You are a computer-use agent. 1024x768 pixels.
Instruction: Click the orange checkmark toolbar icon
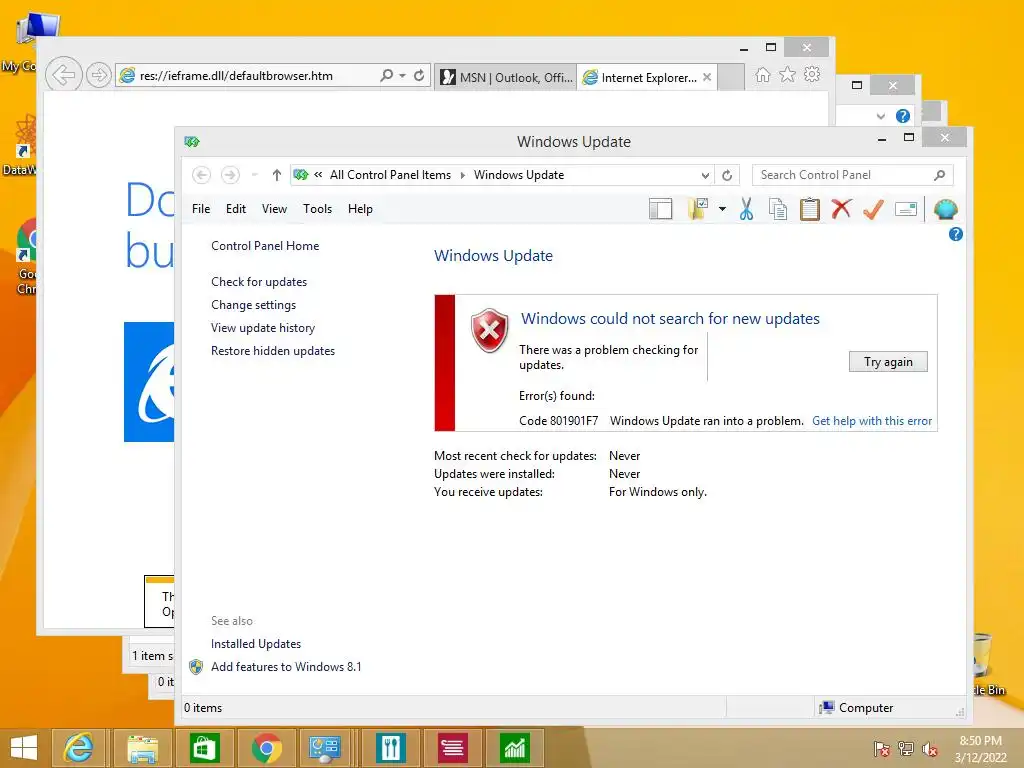[873, 209]
